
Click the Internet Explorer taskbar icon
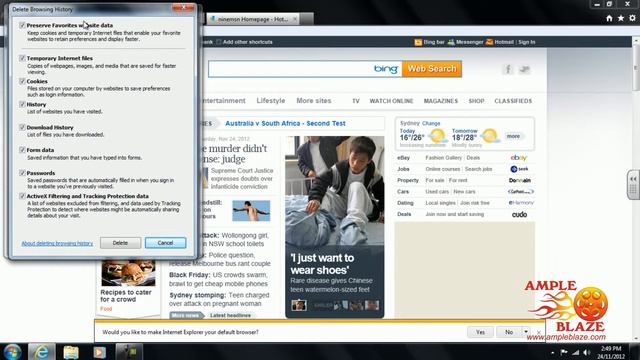(x=41, y=352)
